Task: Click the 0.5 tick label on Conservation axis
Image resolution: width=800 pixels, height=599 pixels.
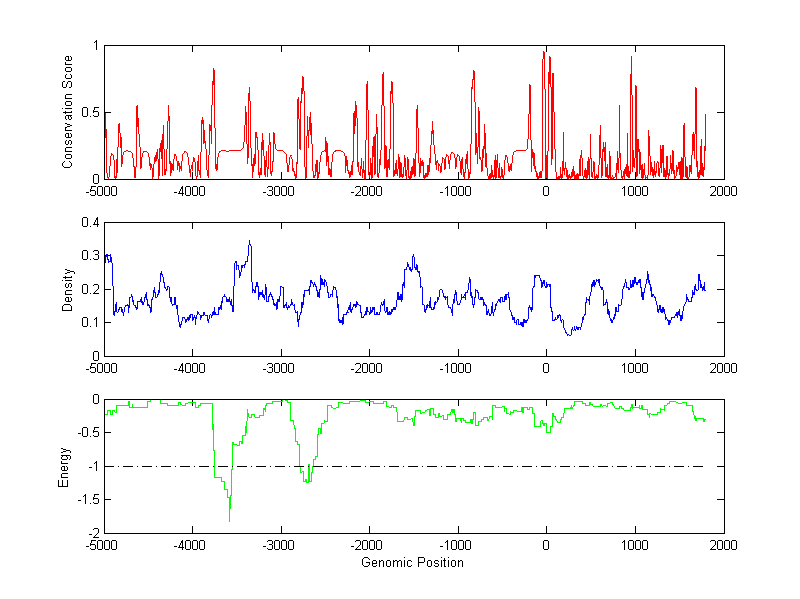Action: coord(90,112)
